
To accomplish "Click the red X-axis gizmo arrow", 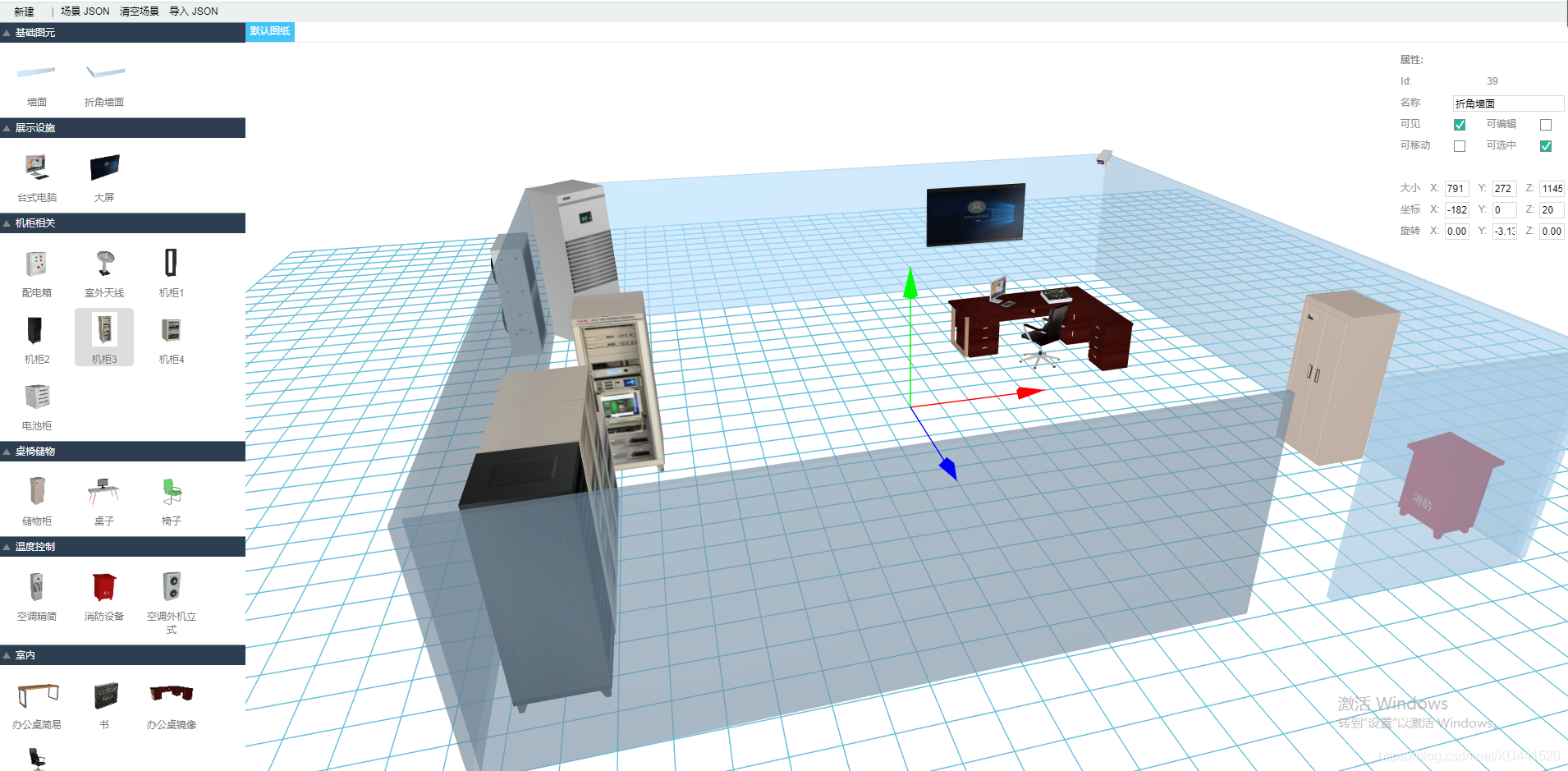I will [x=1030, y=392].
